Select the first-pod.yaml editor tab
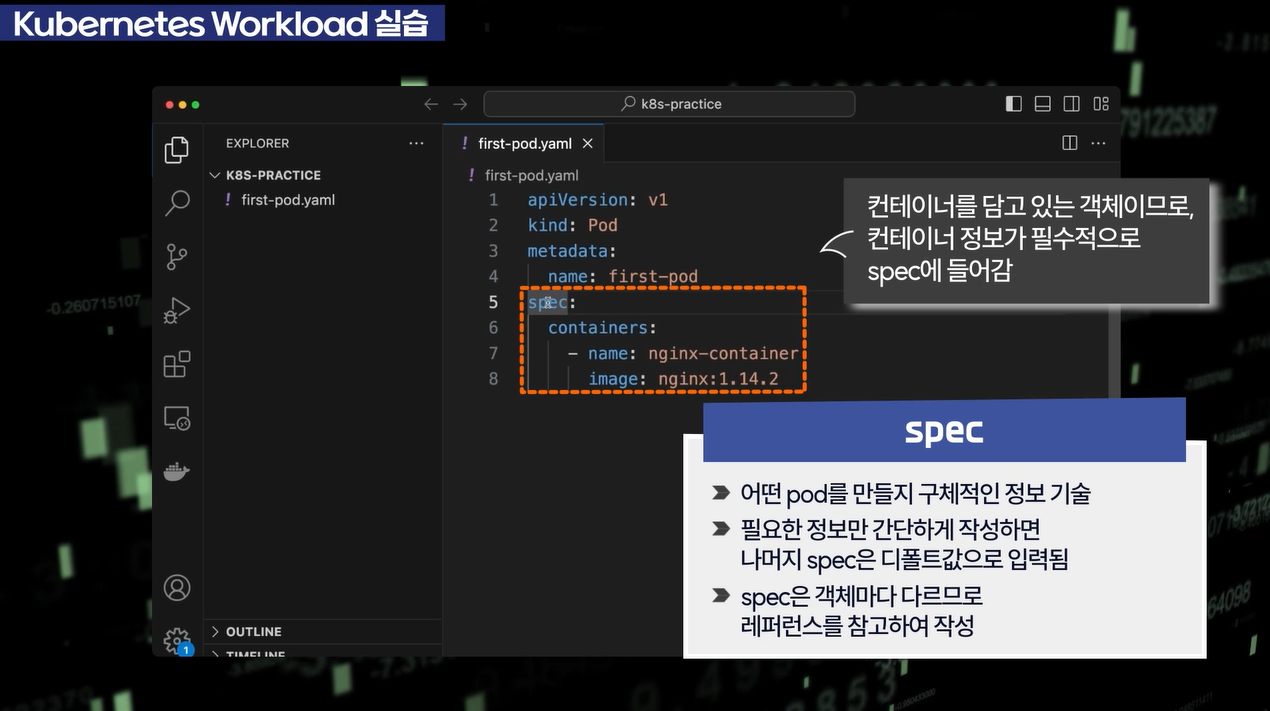Image resolution: width=1270 pixels, height=711 pixels. pos(523,143)
